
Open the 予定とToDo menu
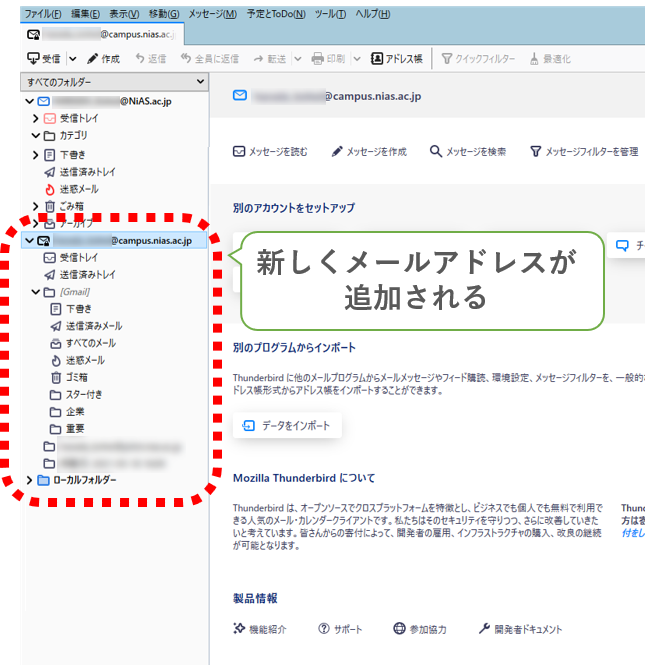click(x=276, y=14)
